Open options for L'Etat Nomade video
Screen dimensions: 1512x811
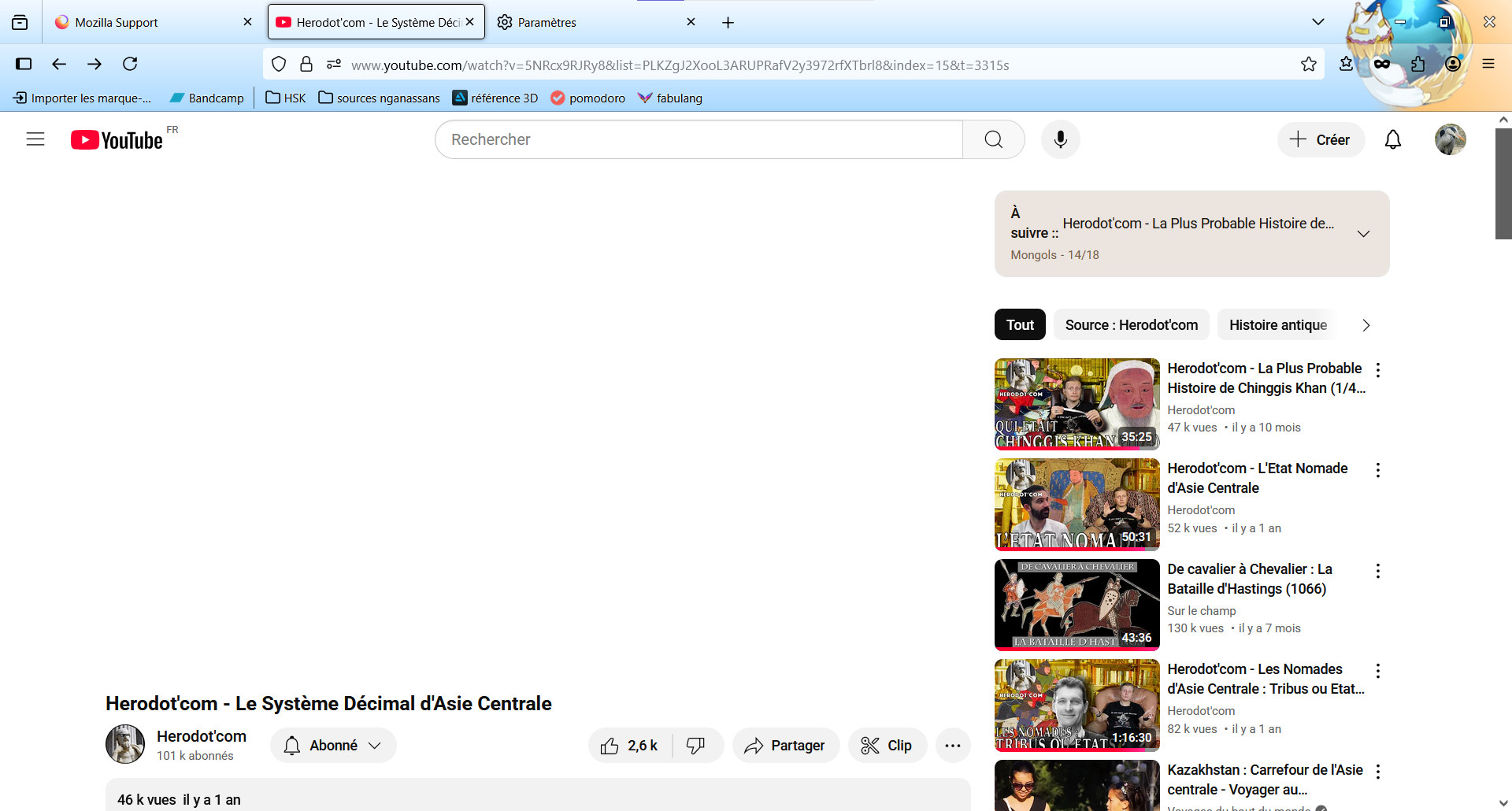(x=1378, y=470)
